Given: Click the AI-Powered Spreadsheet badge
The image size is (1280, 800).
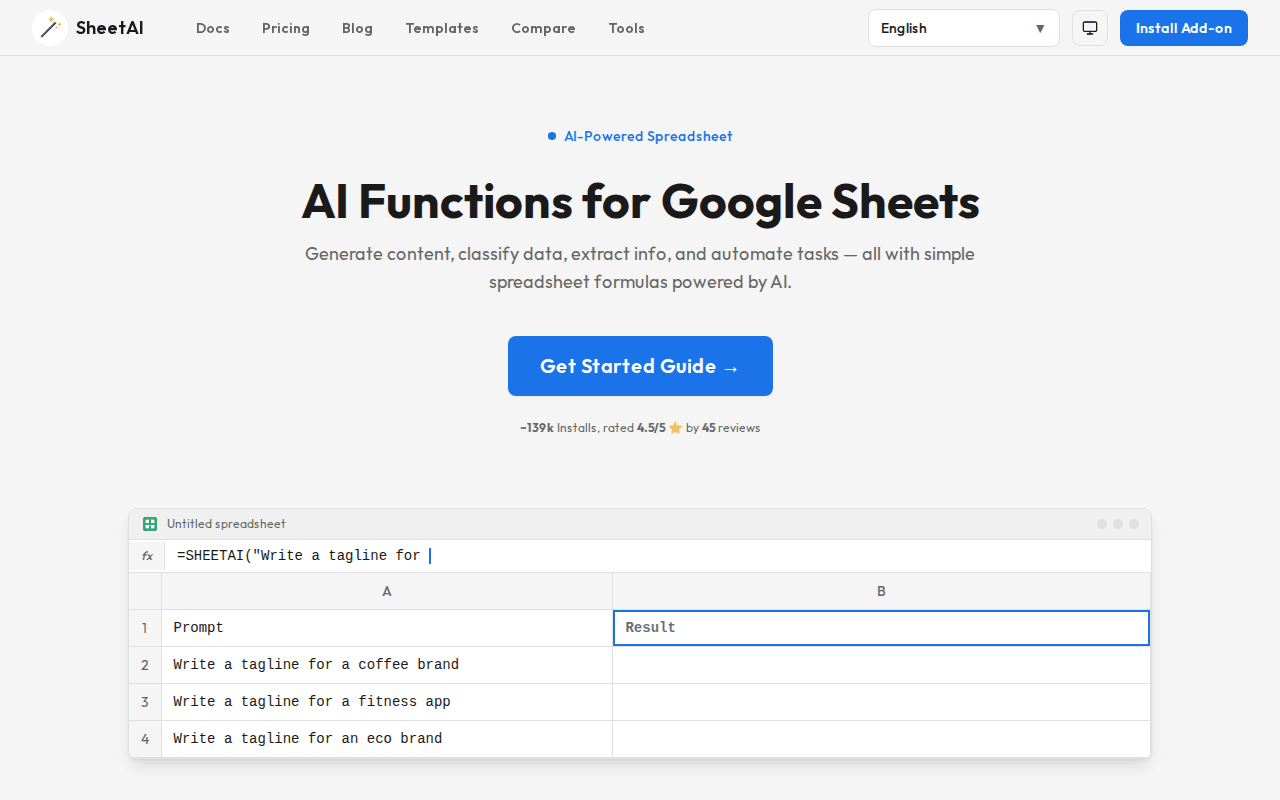Looking at the screenshot, I should click(x=640, y=136).
